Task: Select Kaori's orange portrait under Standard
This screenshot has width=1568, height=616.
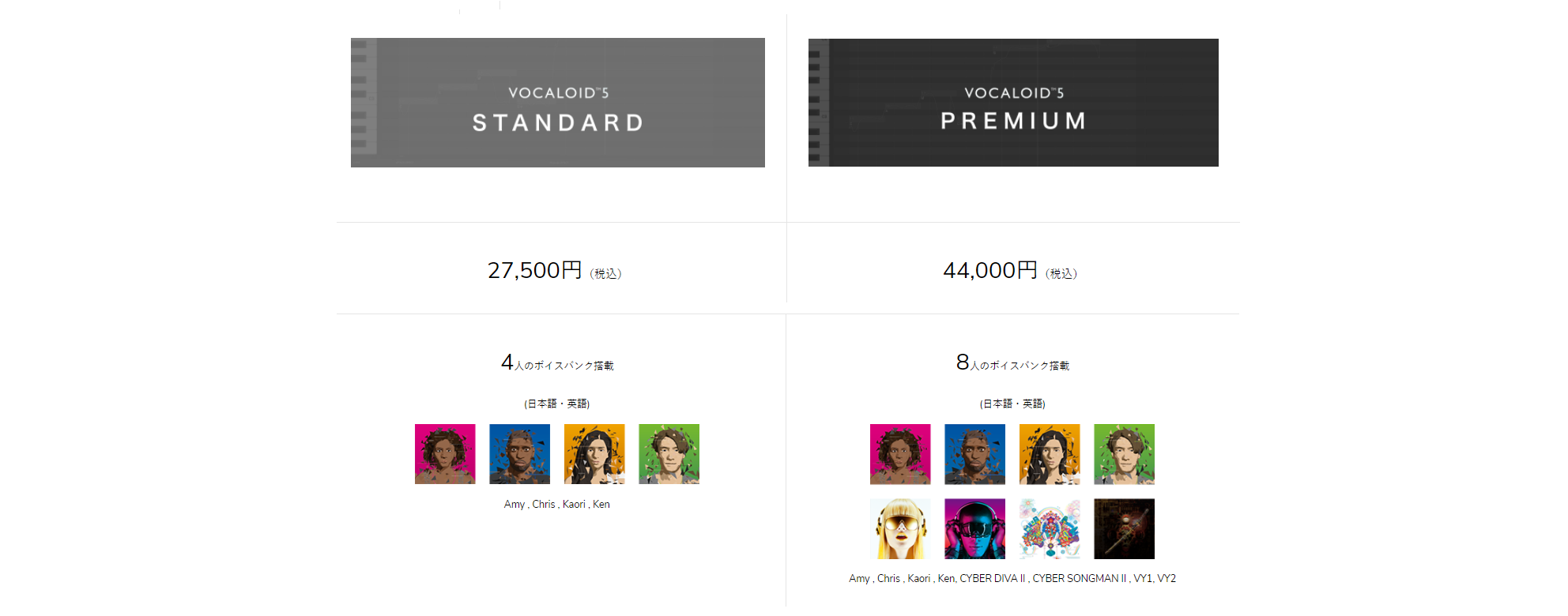Action: pos(594,454)
